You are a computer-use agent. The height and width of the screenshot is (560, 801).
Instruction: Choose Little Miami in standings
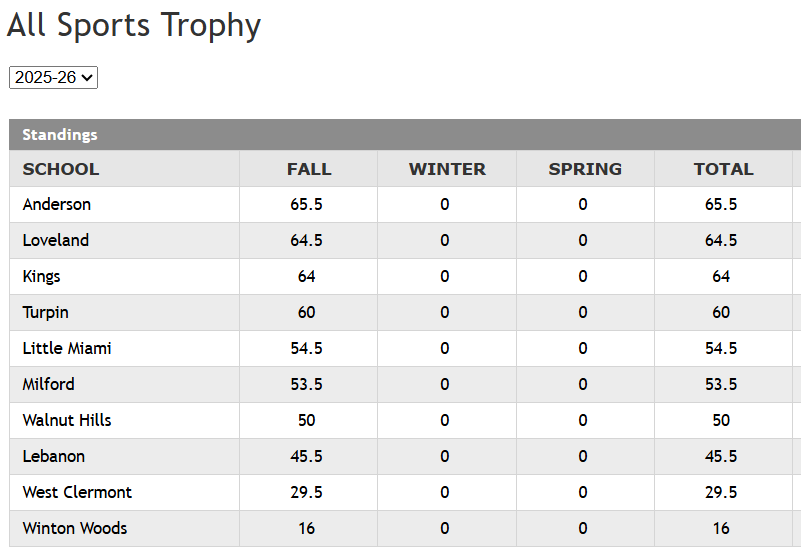(x=67, y=348)
